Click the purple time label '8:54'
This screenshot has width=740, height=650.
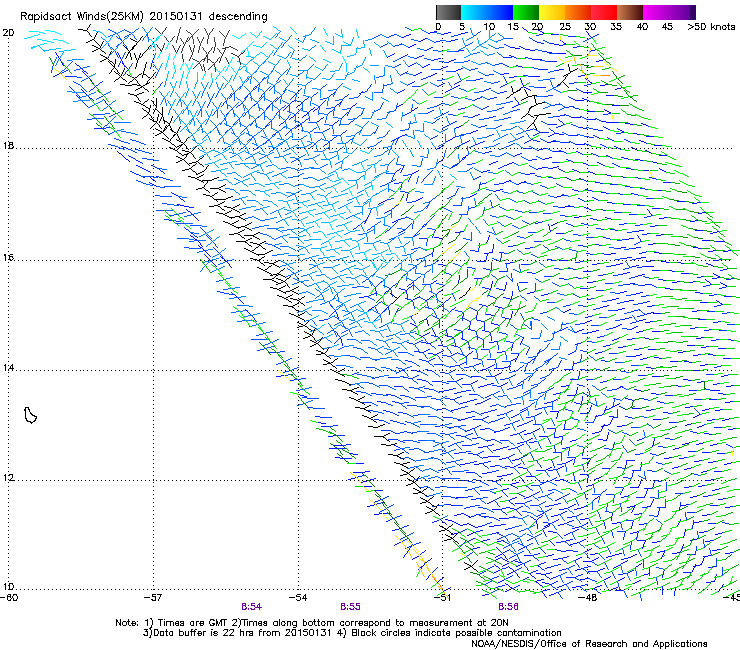point(252,607)
